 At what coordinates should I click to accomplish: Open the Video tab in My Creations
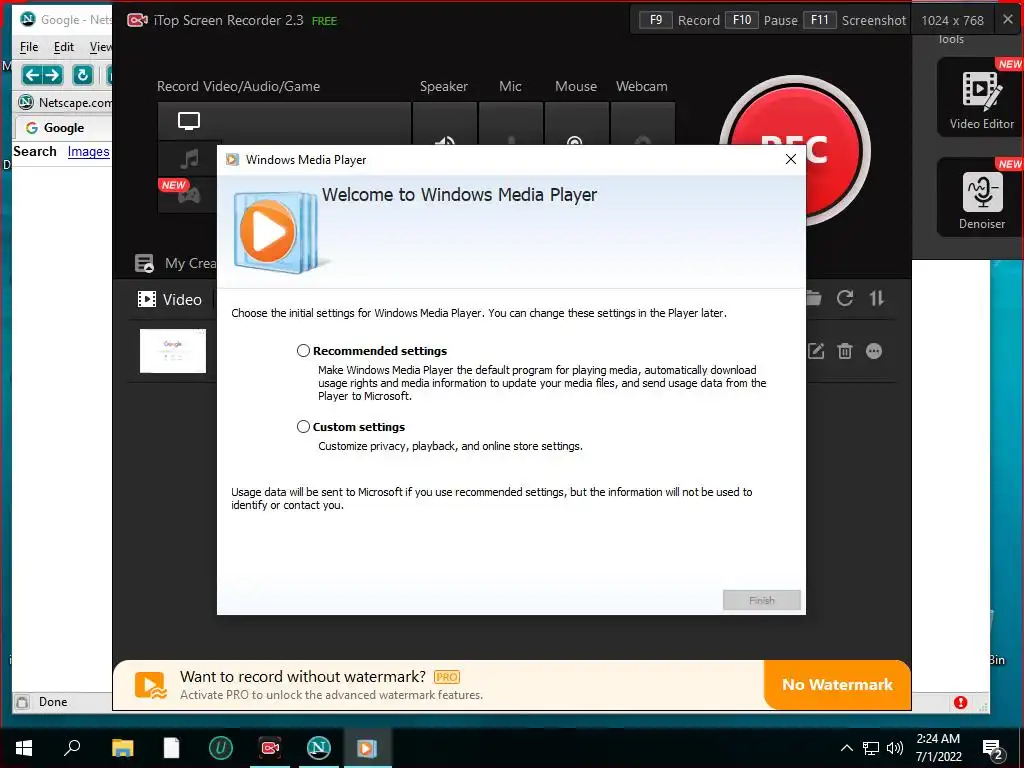(x=170, y=299)
